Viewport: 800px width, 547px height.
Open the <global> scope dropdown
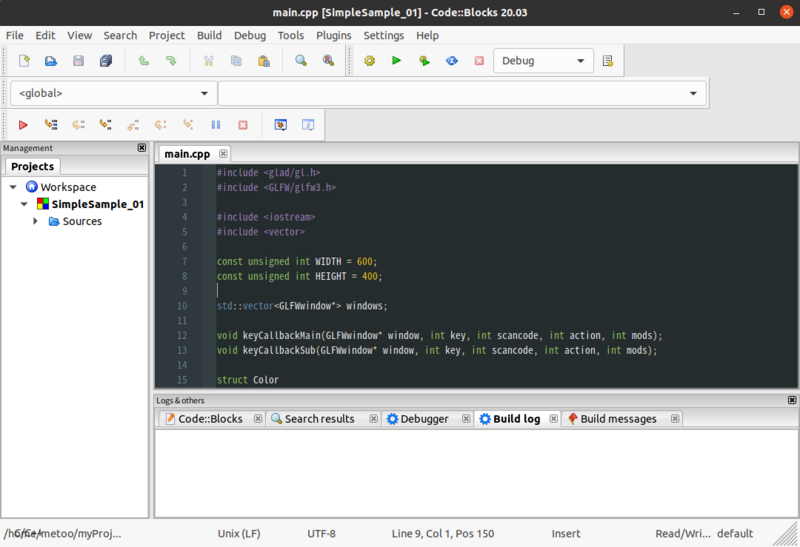(x=113, y=93)
